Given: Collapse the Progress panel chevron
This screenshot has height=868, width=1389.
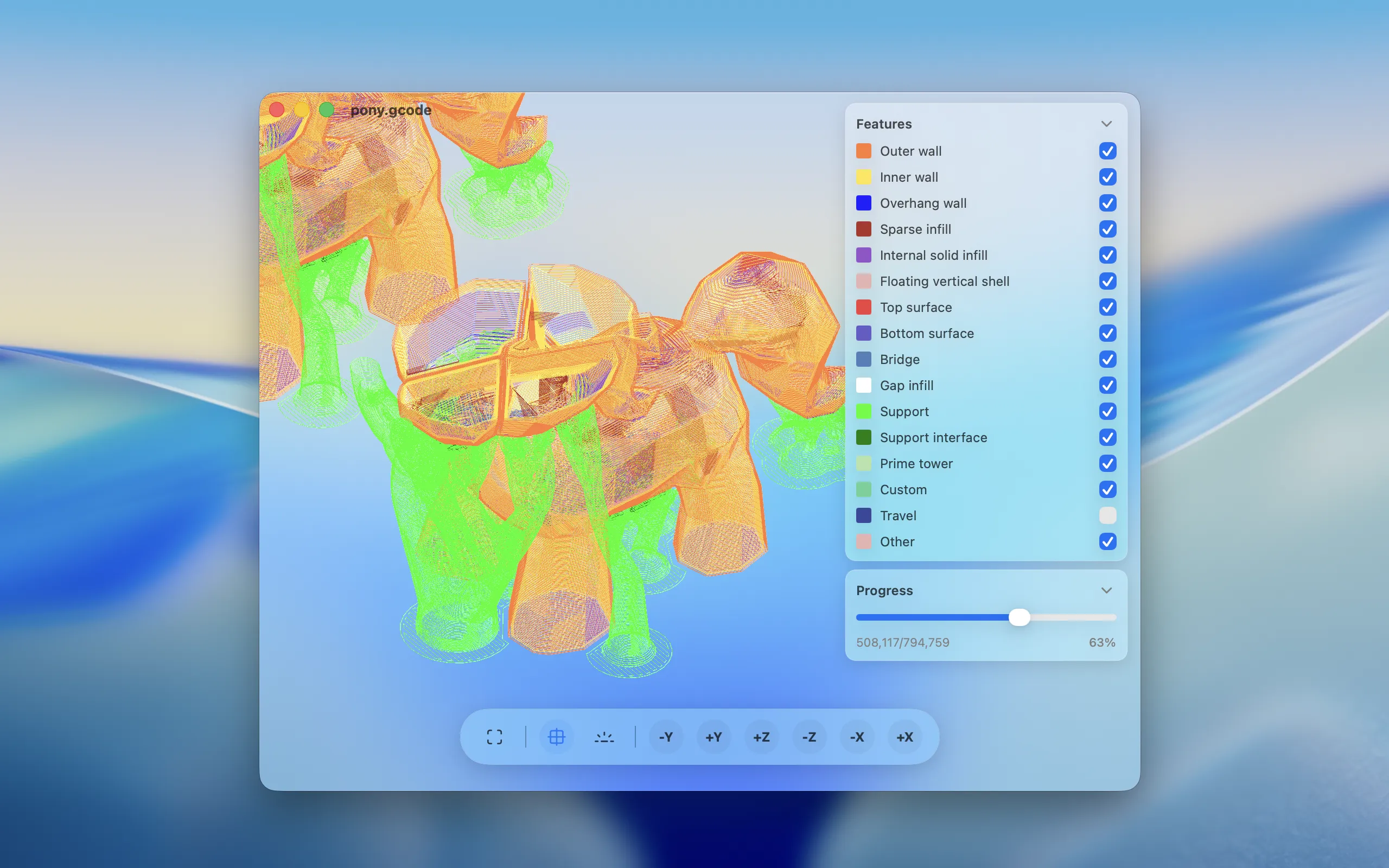Looking at the screenshot, I should click(1106, 591).
